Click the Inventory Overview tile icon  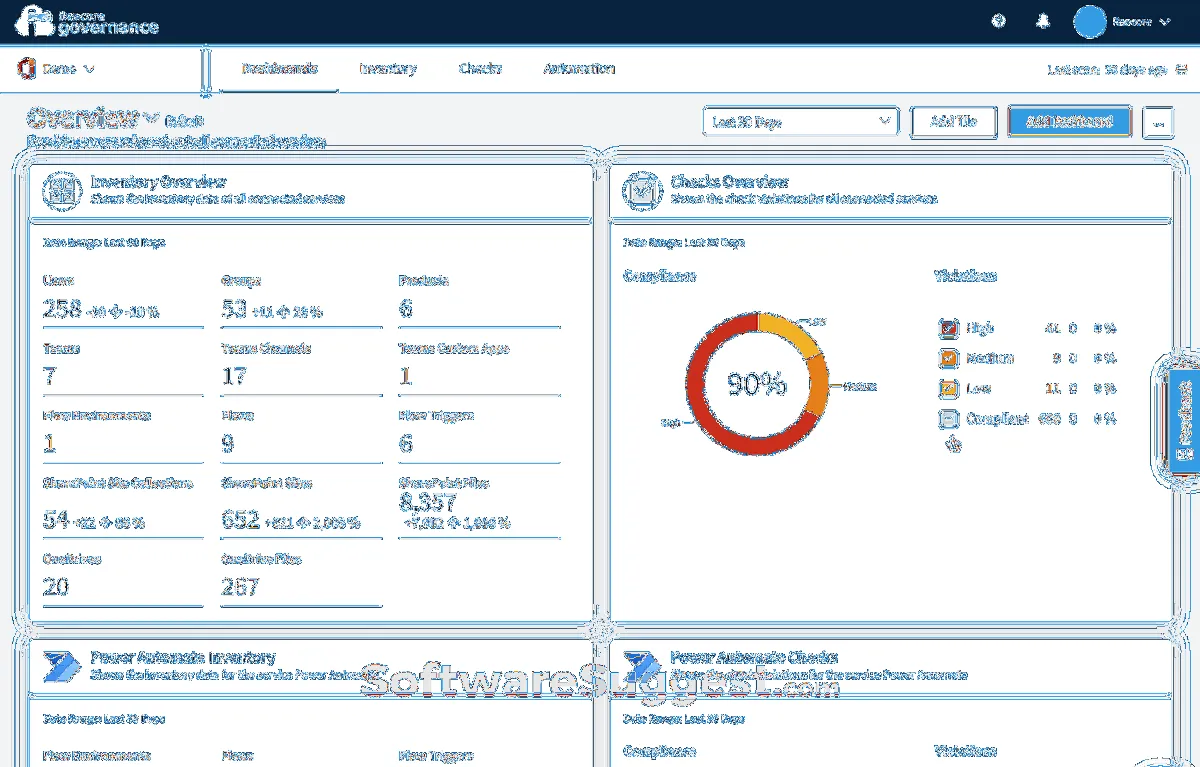[x=62, y=190]
